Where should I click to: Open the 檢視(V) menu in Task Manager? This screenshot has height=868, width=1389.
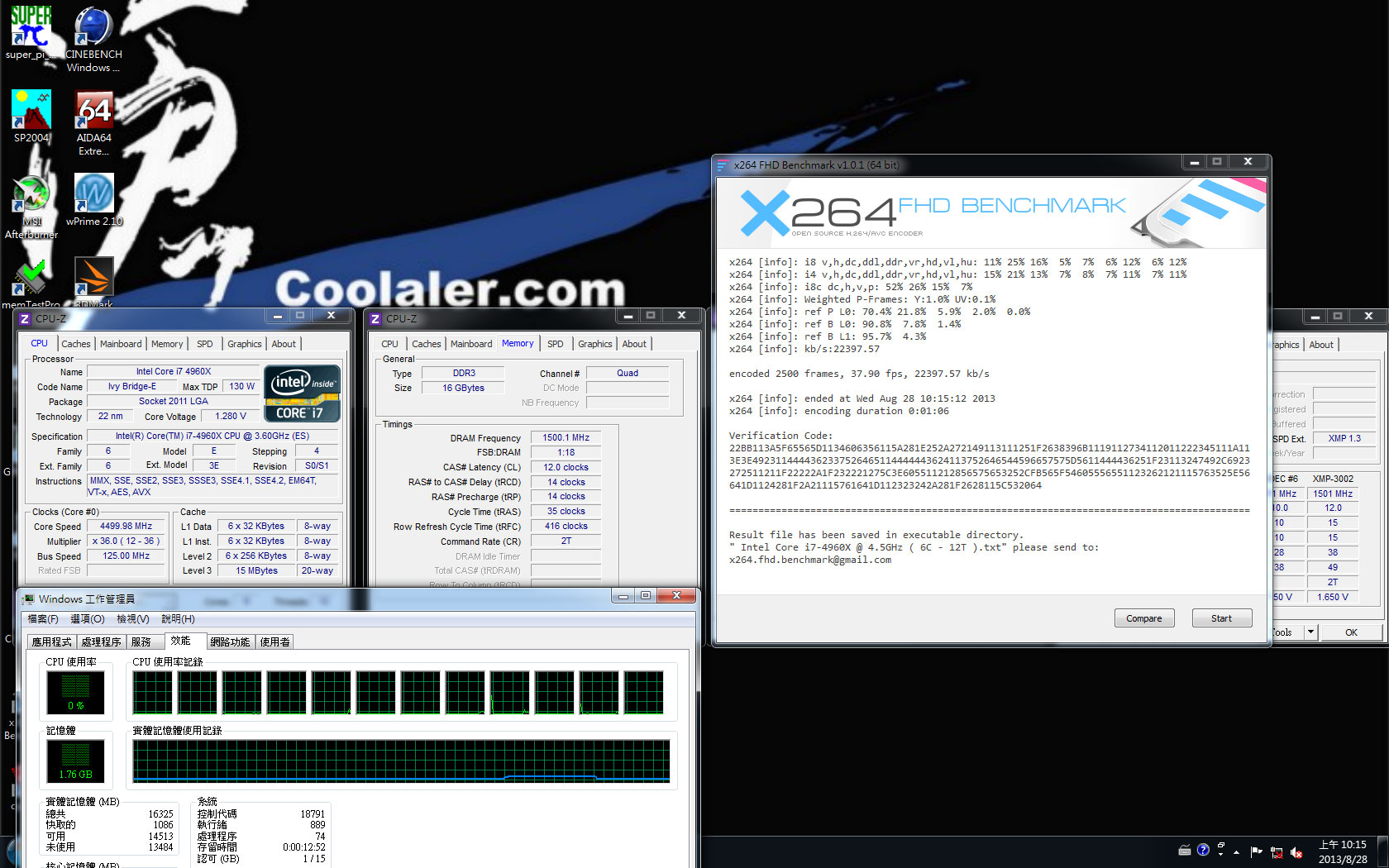pyautogui.click(x=133, y=619)
